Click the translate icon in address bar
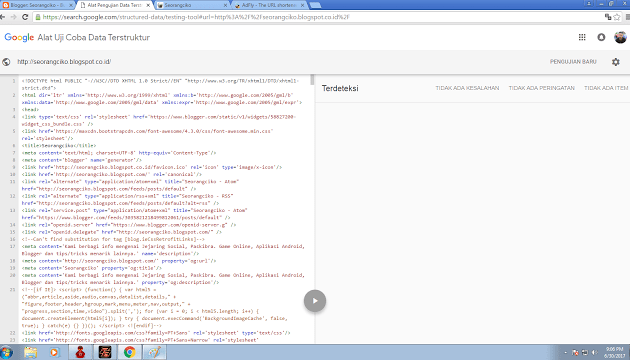This screenshot has height=360, width=630. coord(608,17)
